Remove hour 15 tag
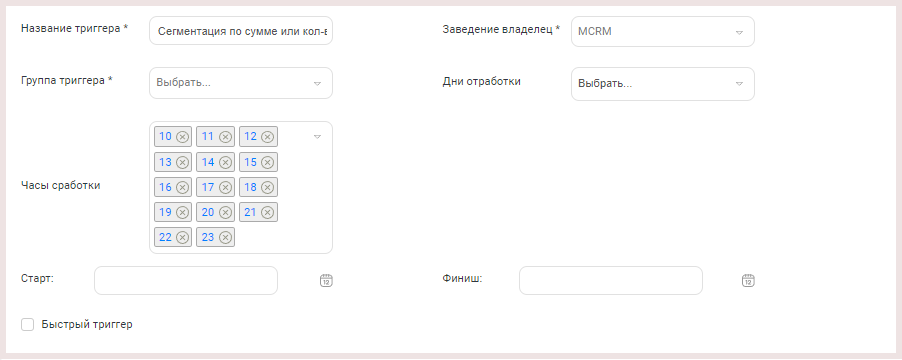The height and width of the screenshot is (360, 902). [267, 162]
